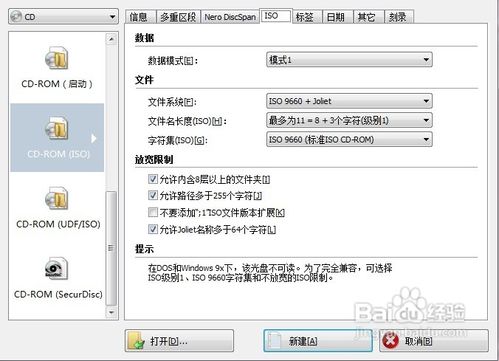Switch to the 多重区段 tab

pos(178,17)
